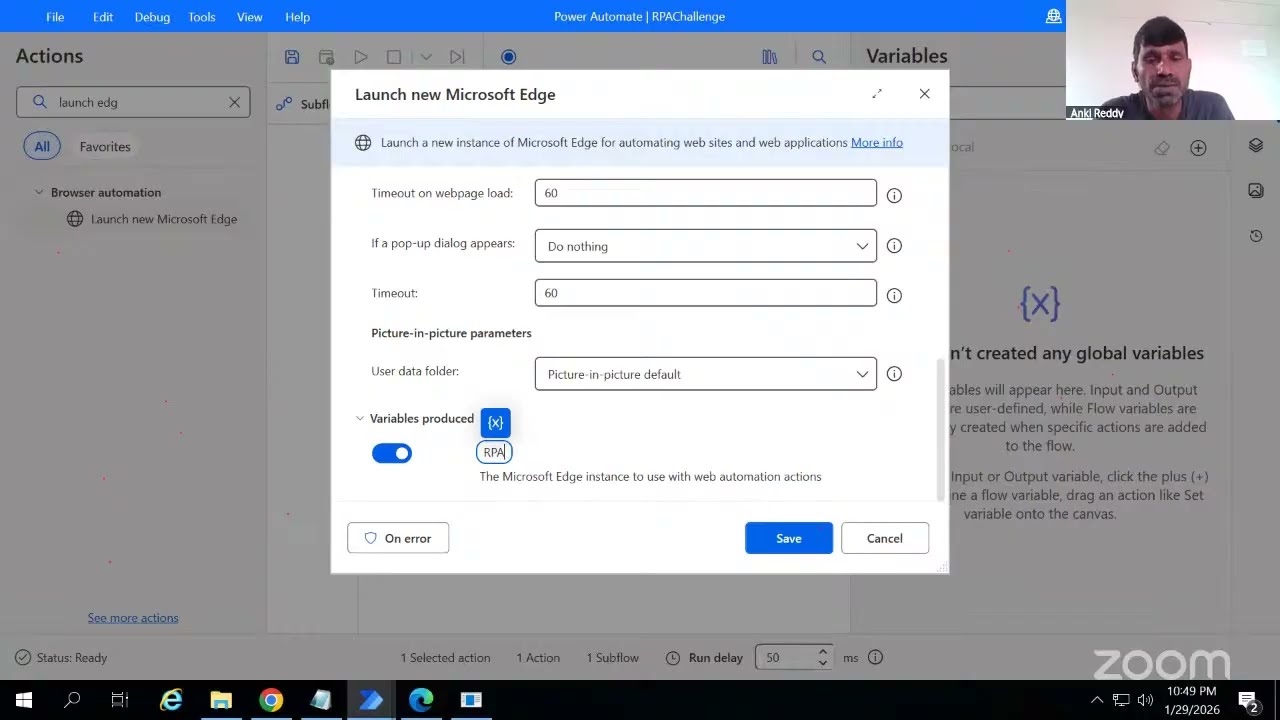Click the Cancel button

tap(884, 538)
